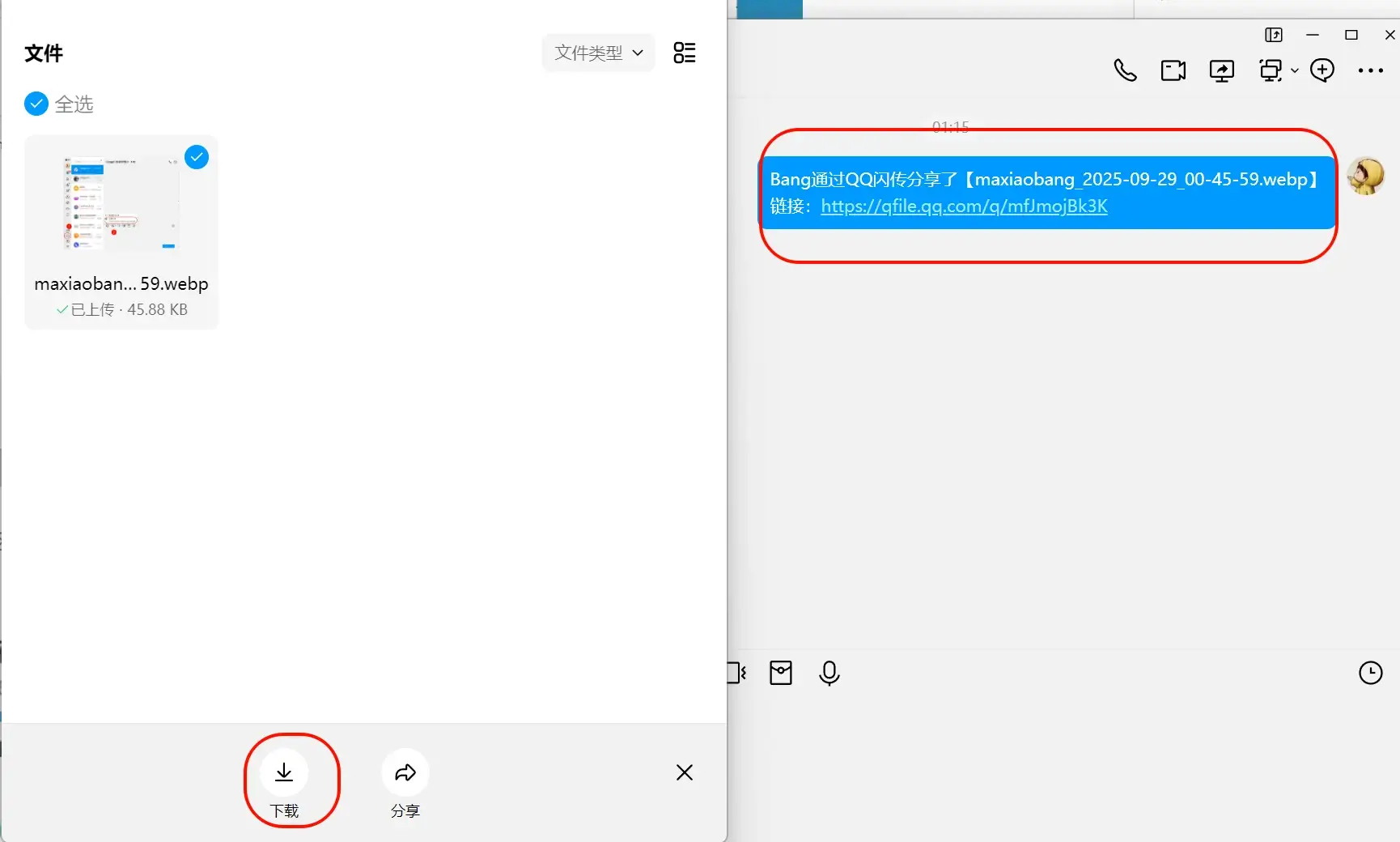This screenshot has height=842, width=1400.
Task: Expand remote control options arrow
Action: [x=1295, y=71]
